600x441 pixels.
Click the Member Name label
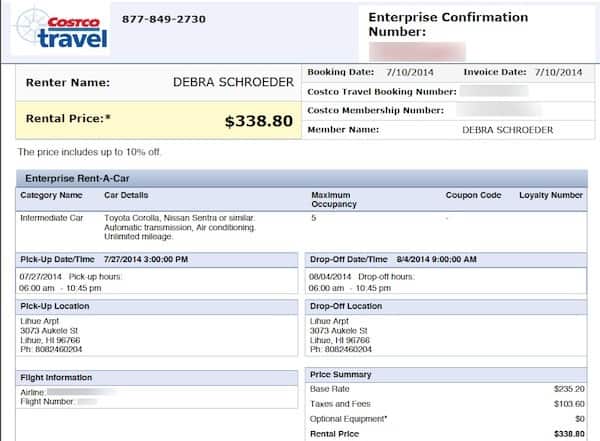click(x=343, y=130)
